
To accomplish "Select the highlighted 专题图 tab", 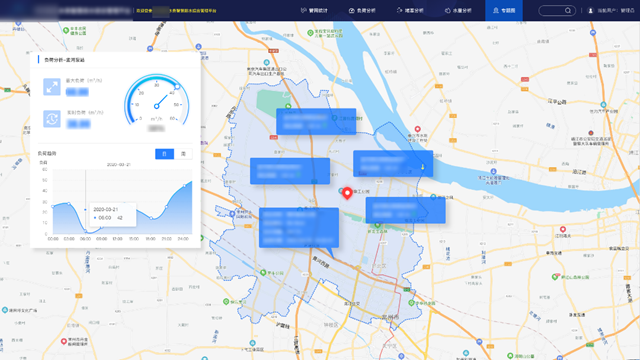I will [504, 10].
